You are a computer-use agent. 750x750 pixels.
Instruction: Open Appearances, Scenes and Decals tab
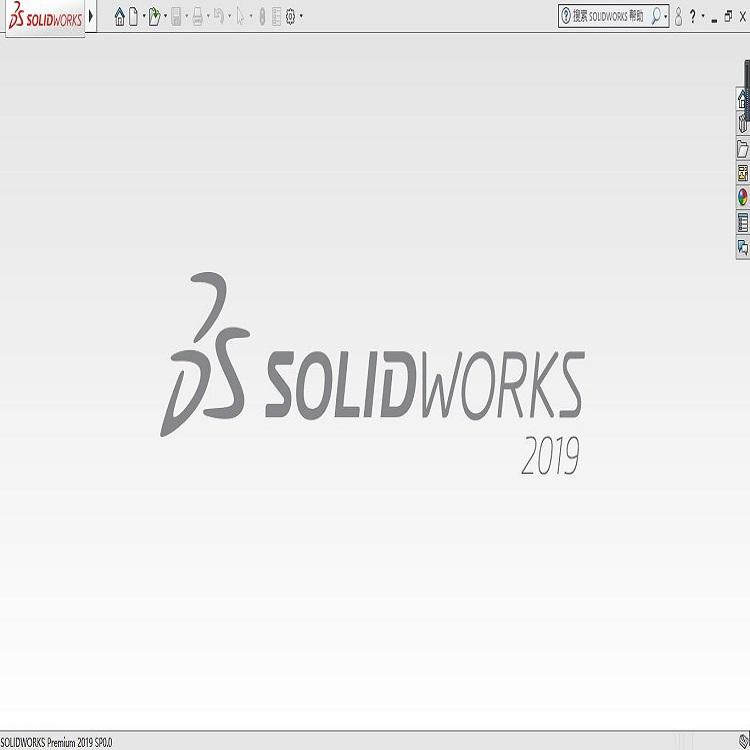point(742,197)
